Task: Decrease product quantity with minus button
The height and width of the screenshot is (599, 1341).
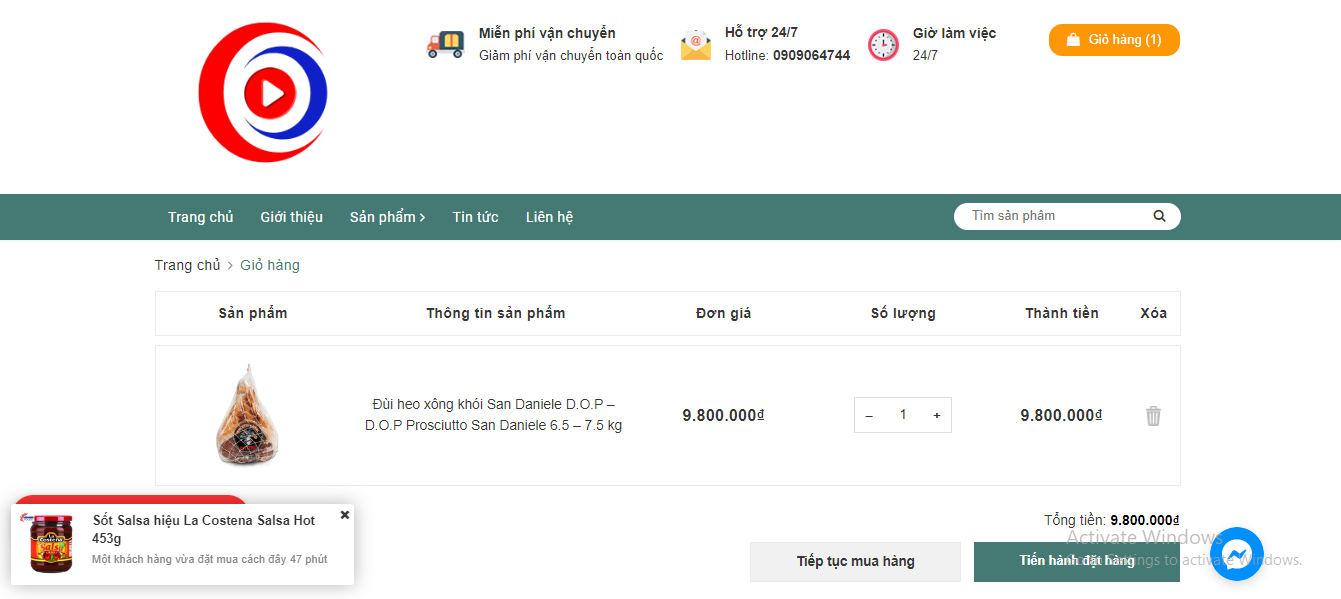Action: coord(869,415)
